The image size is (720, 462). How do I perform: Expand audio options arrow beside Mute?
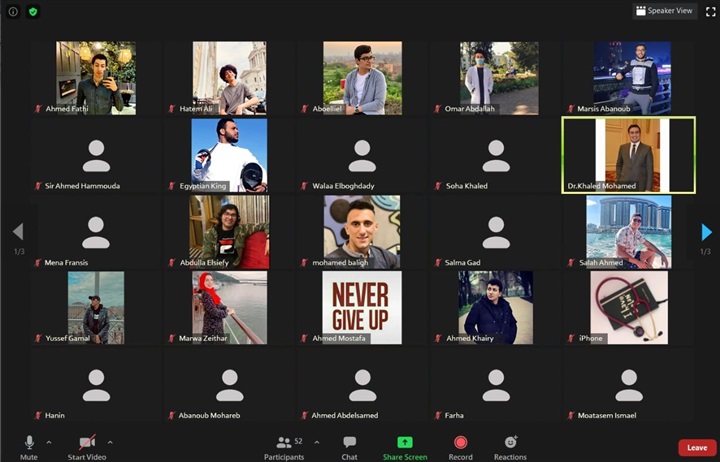click(x=51, y=441)
